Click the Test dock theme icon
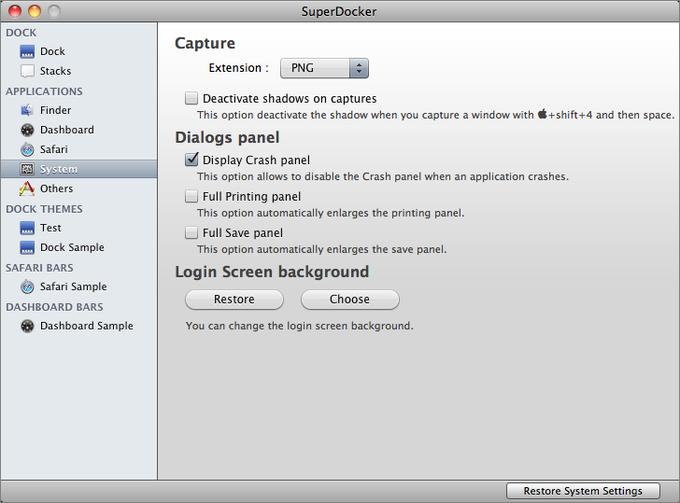Screen dimensions: 680x503 click(x=27, y=228)
